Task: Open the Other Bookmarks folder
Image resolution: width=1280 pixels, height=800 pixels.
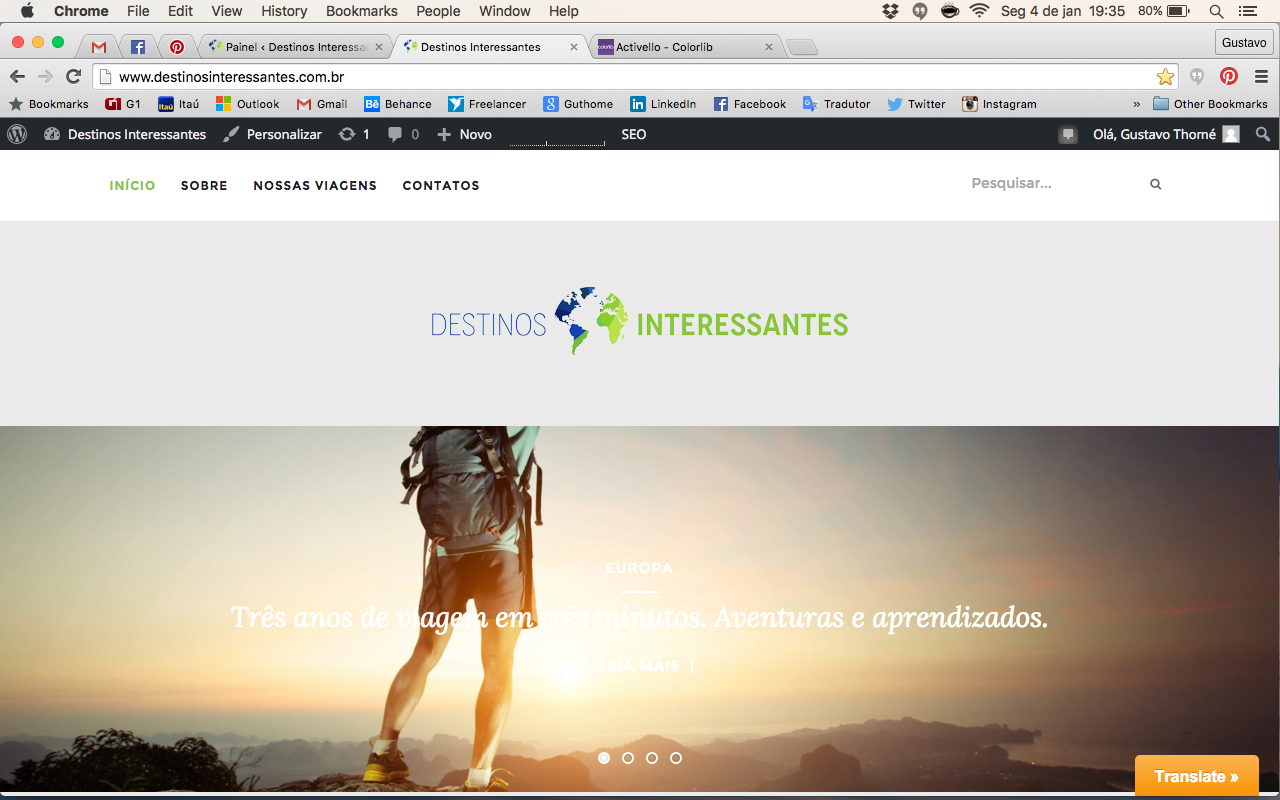Action: (1210, 104)
